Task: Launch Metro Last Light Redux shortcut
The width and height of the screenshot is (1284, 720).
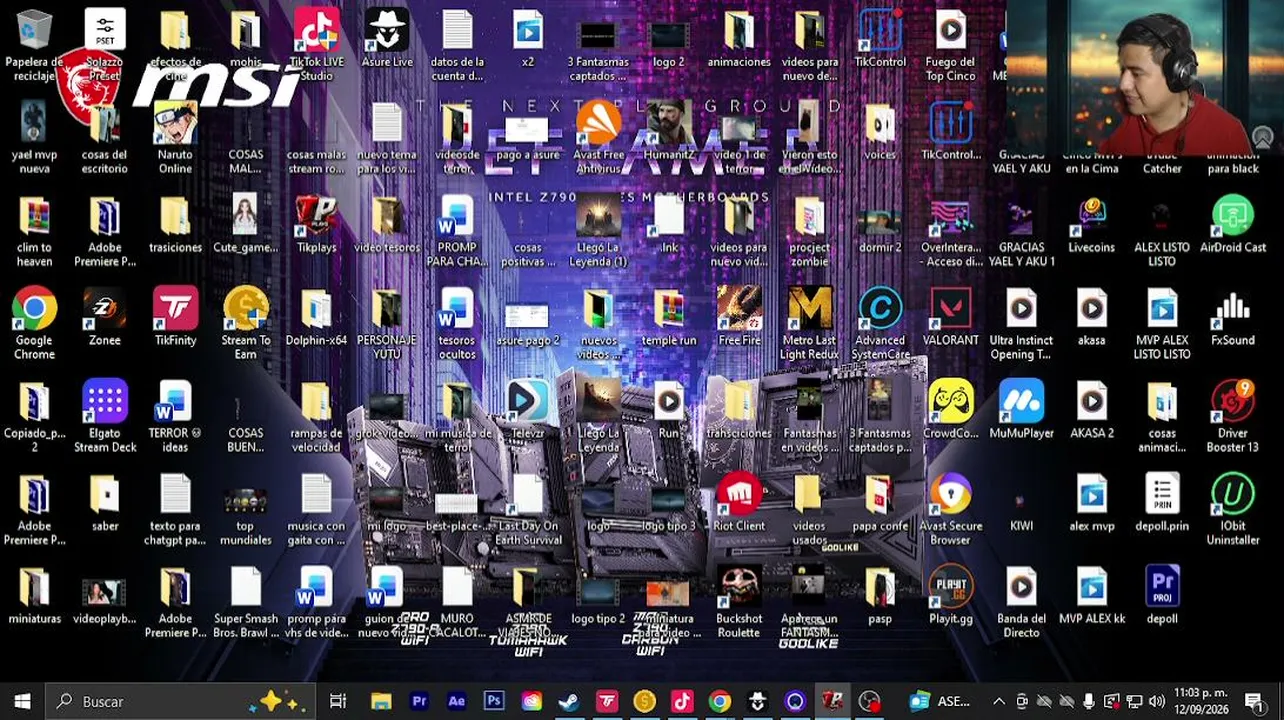Action: 810,324
